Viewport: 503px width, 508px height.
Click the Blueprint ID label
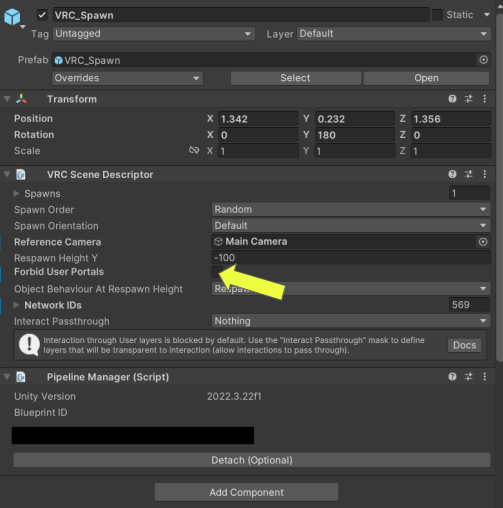(41, 413)
